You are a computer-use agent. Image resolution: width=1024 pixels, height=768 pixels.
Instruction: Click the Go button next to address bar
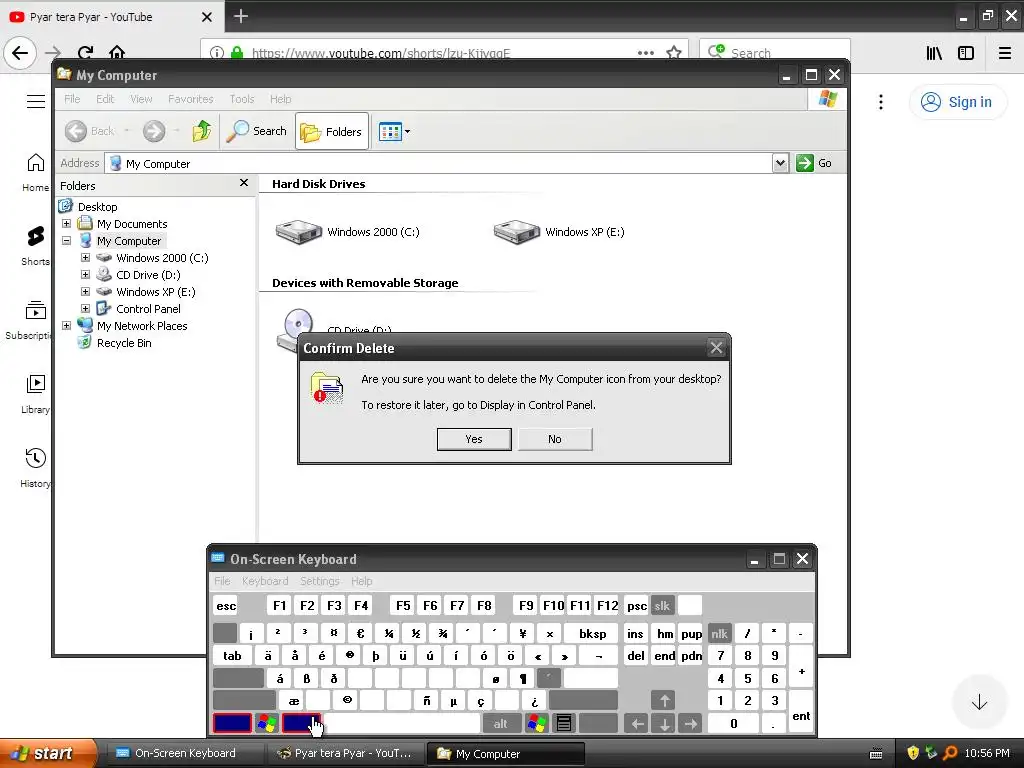pyautogui.click(x=814, y=163)
